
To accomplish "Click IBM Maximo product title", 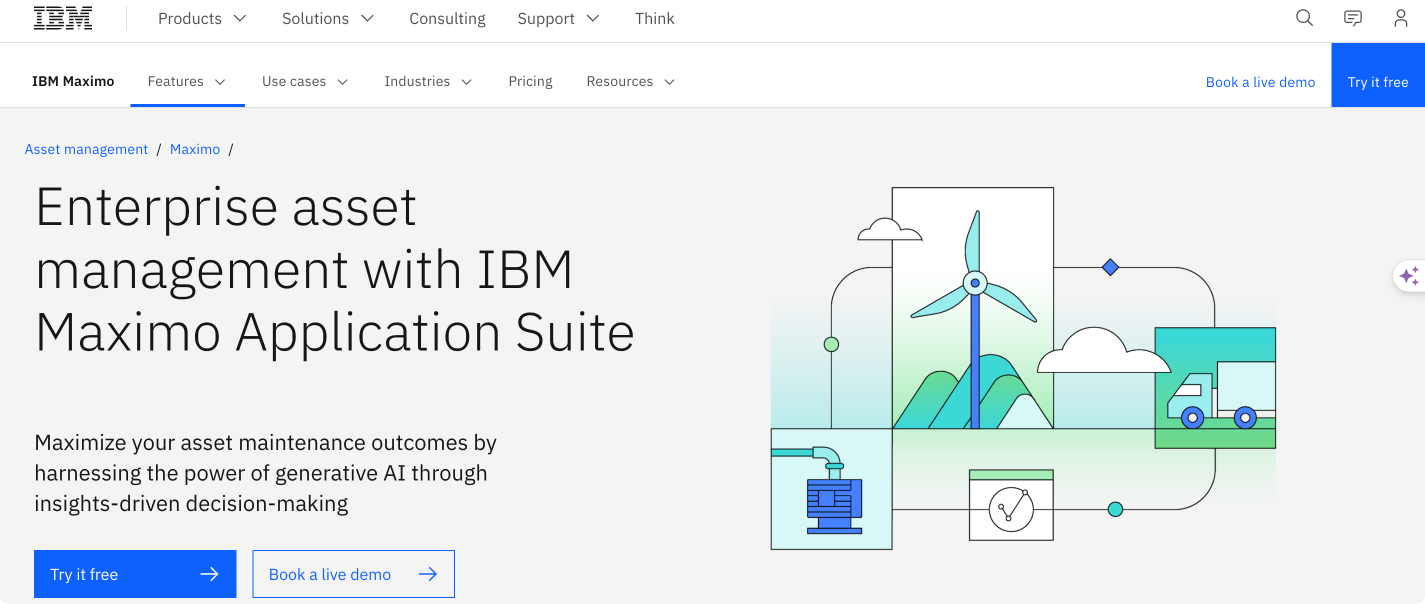I will tap(73, 82).
